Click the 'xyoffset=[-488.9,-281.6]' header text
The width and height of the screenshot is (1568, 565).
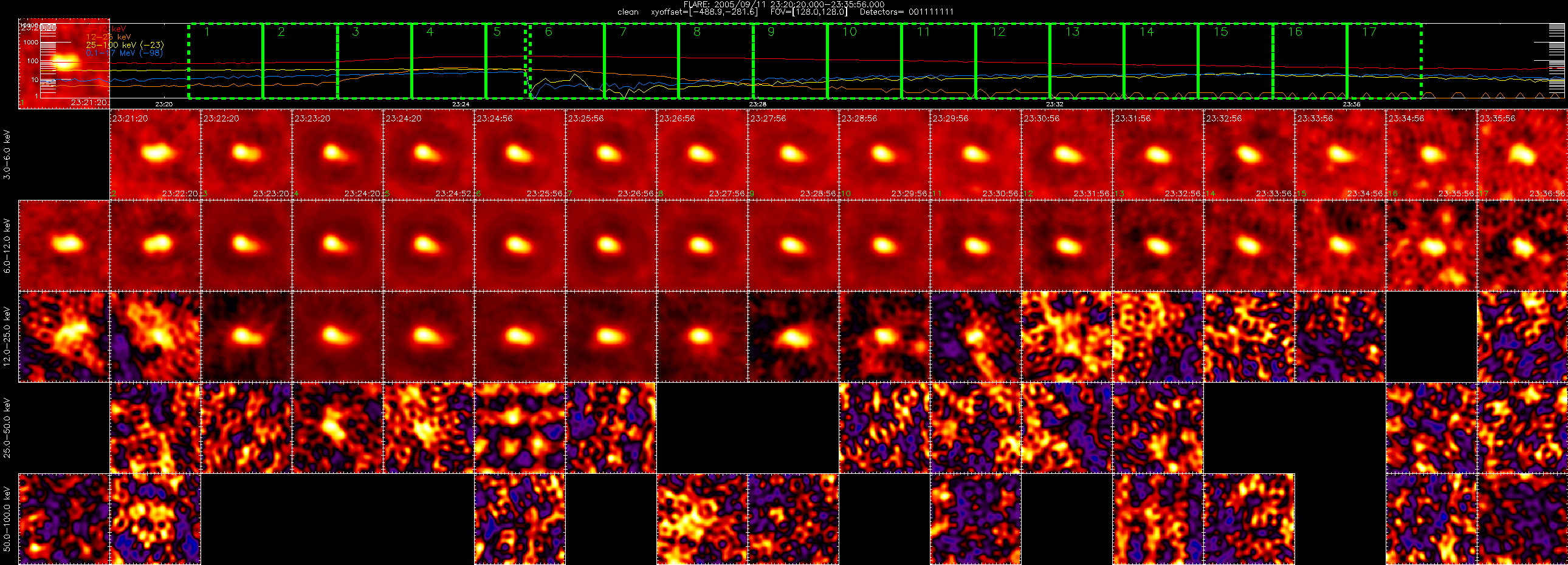tap(704, 12)
